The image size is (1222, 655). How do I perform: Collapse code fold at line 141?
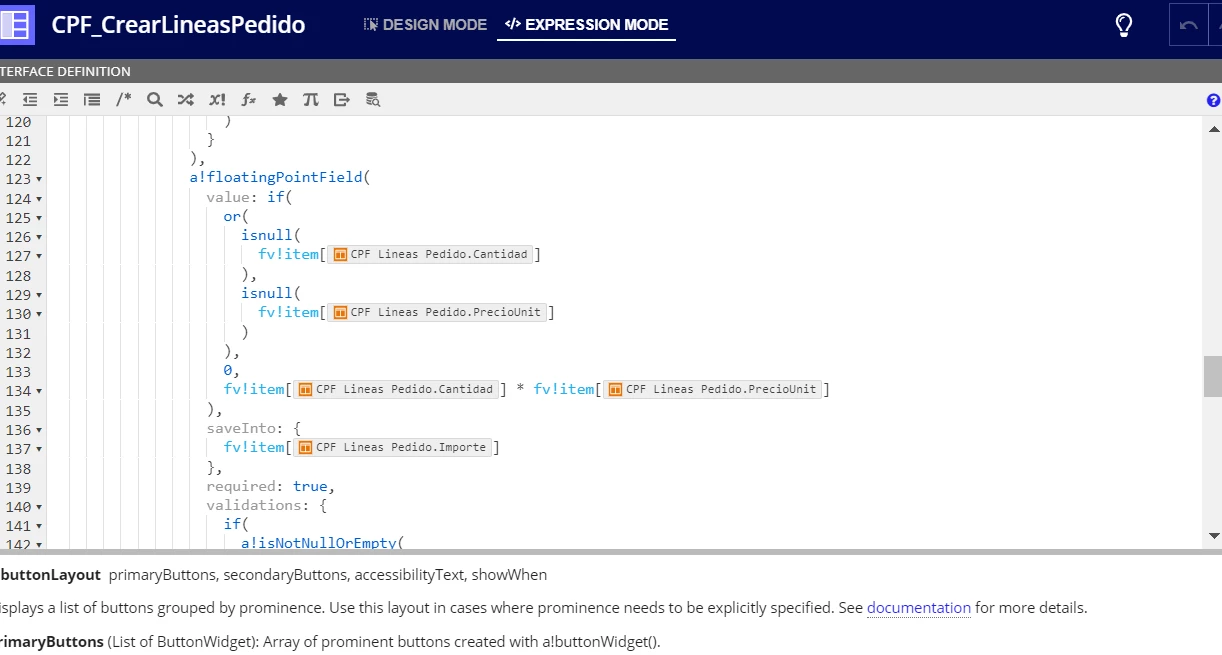pyautogui.click(x=38, y=526)
